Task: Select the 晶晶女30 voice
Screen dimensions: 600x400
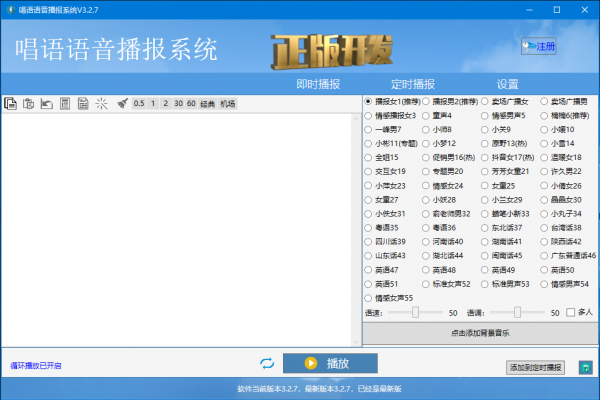Action: pos(561,200)
